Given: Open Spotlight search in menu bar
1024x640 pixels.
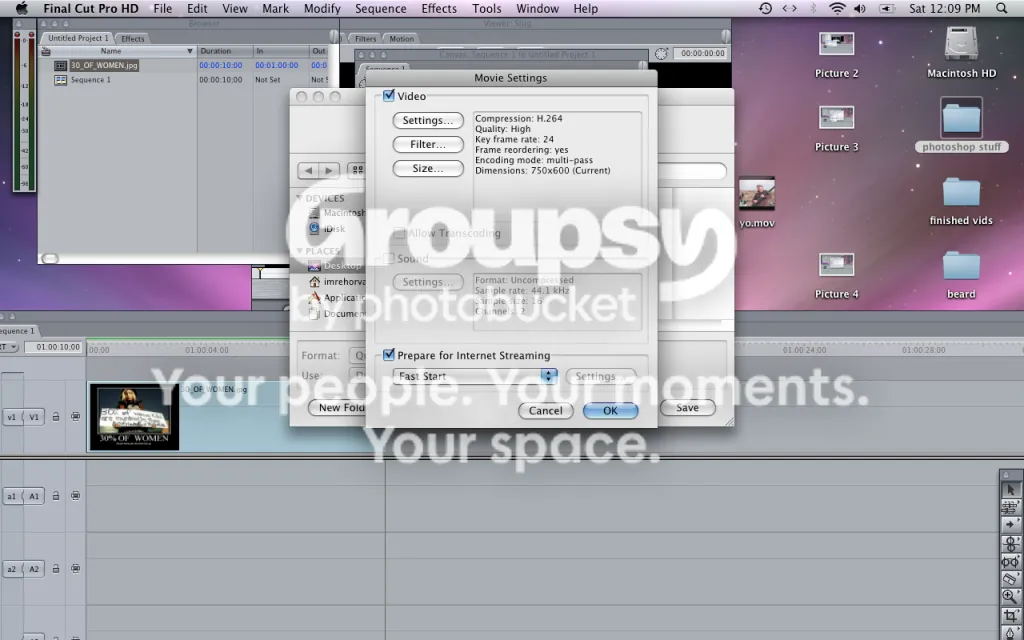Looking at the screenshot, I should coord(1001,8).
